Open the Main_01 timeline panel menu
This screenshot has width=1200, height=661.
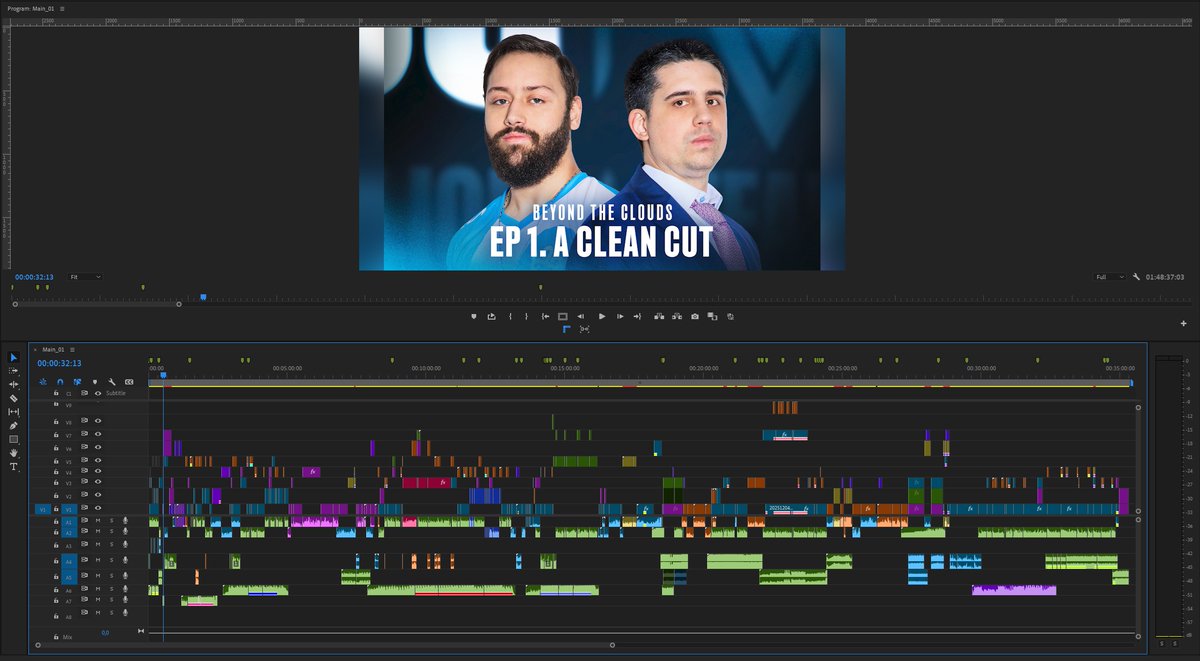tap(72, 350)
